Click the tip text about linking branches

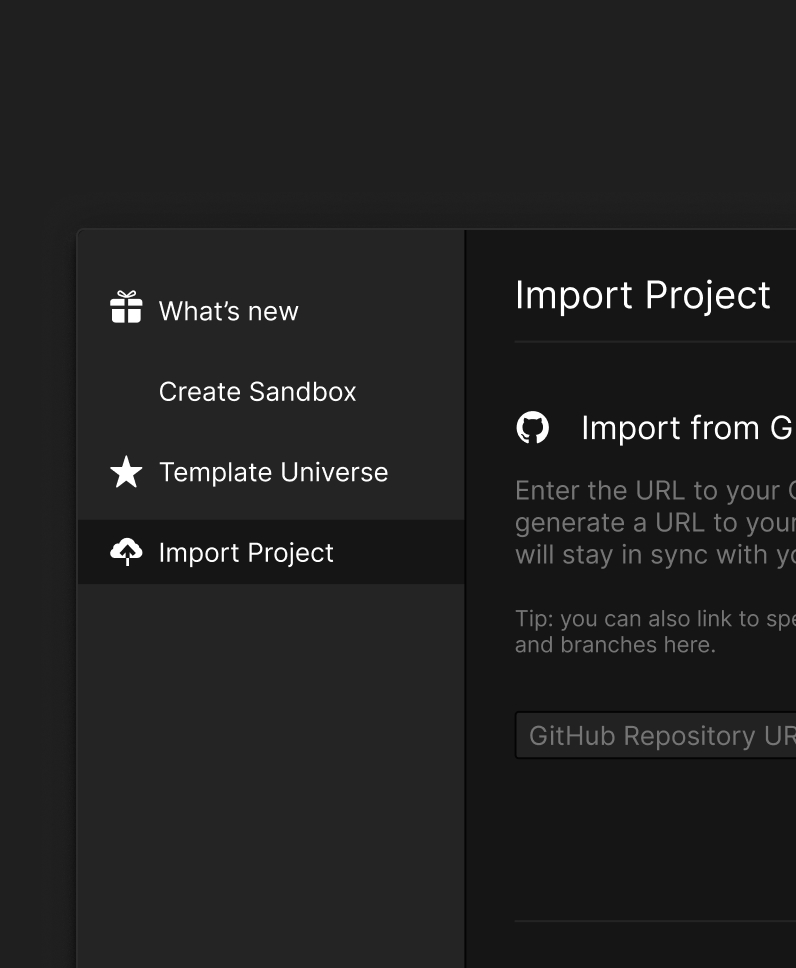pyautogui.click(x=655, y=632)
